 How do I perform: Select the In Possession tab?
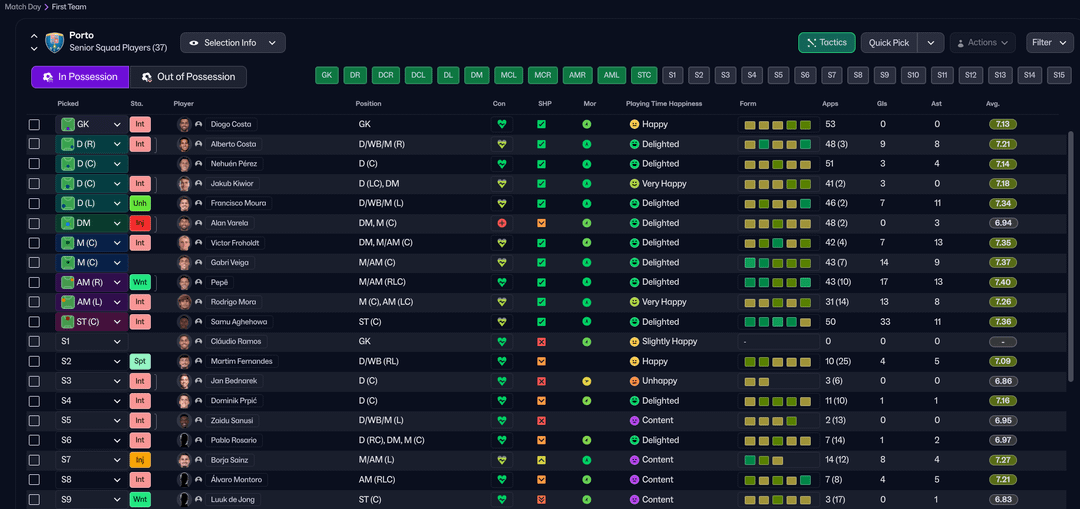[80, 77]
